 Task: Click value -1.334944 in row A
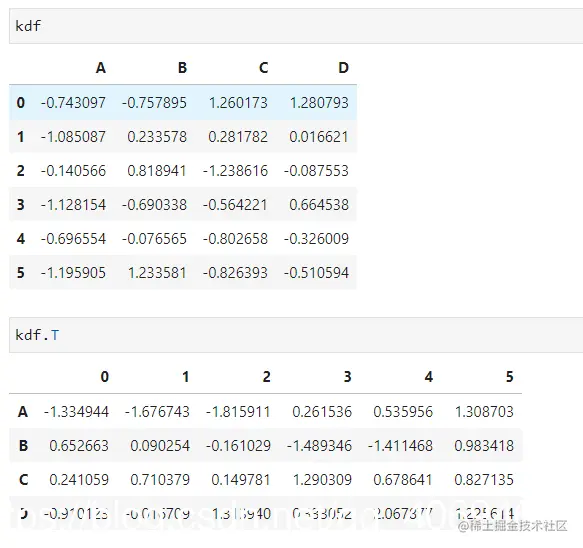(x=76, y=412)
